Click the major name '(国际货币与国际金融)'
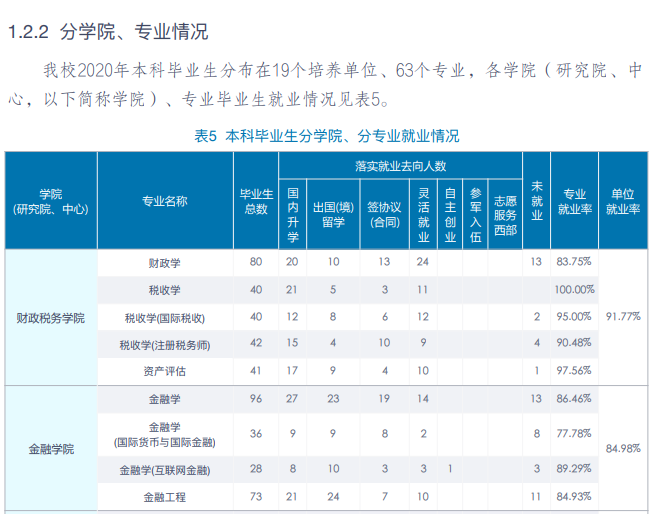Viewport: 659px width, 514px height. coord(165,442)
